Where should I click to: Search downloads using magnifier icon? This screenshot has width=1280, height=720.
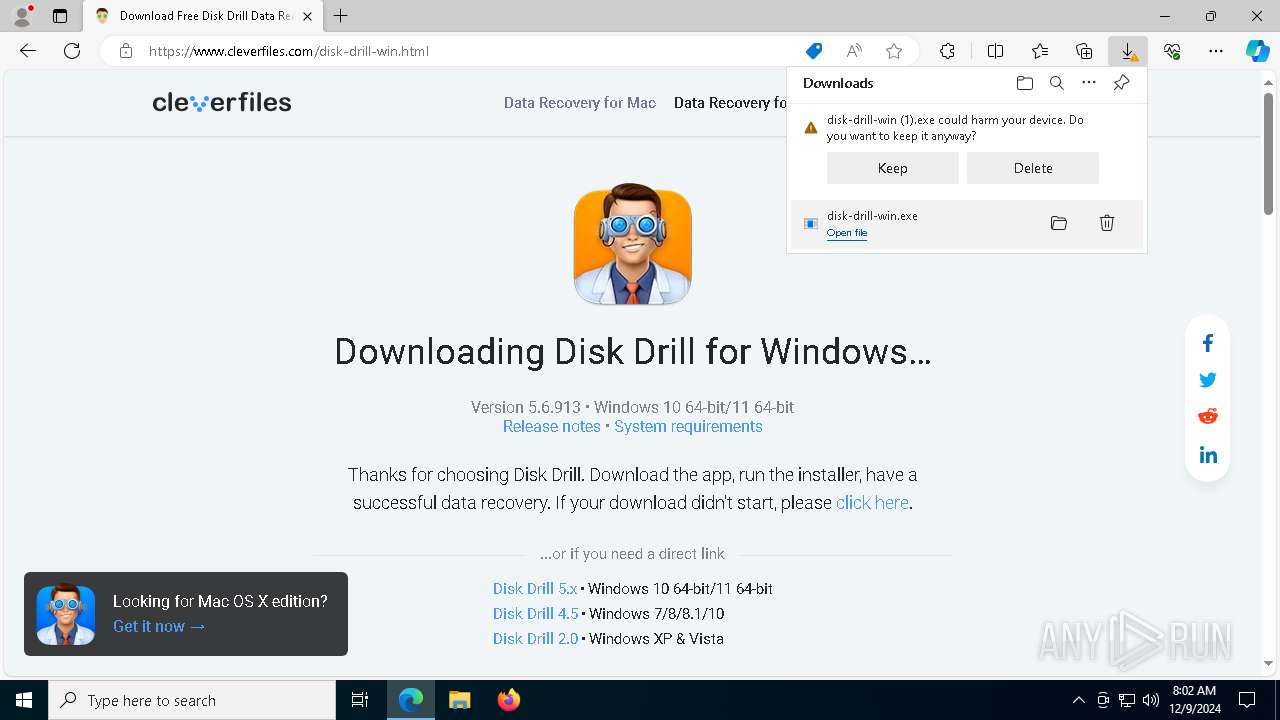pos(1056,83)
